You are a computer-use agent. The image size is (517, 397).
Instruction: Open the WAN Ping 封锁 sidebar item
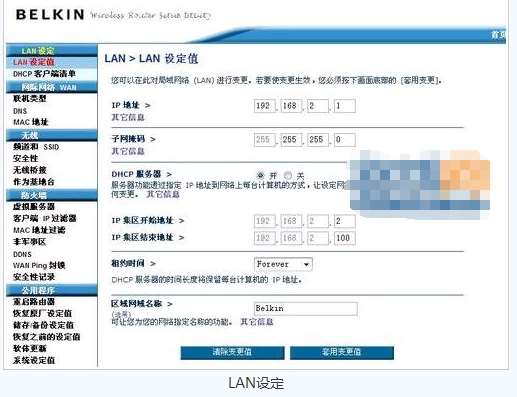[x=39, y=265]
